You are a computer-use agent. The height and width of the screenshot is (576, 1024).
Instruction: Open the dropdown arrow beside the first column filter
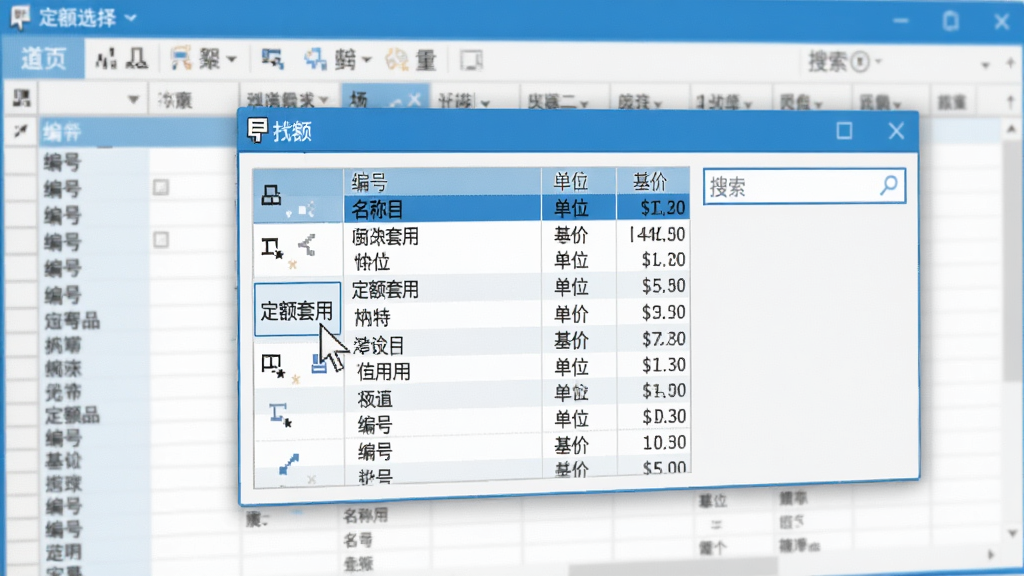[x=133, y=100]
